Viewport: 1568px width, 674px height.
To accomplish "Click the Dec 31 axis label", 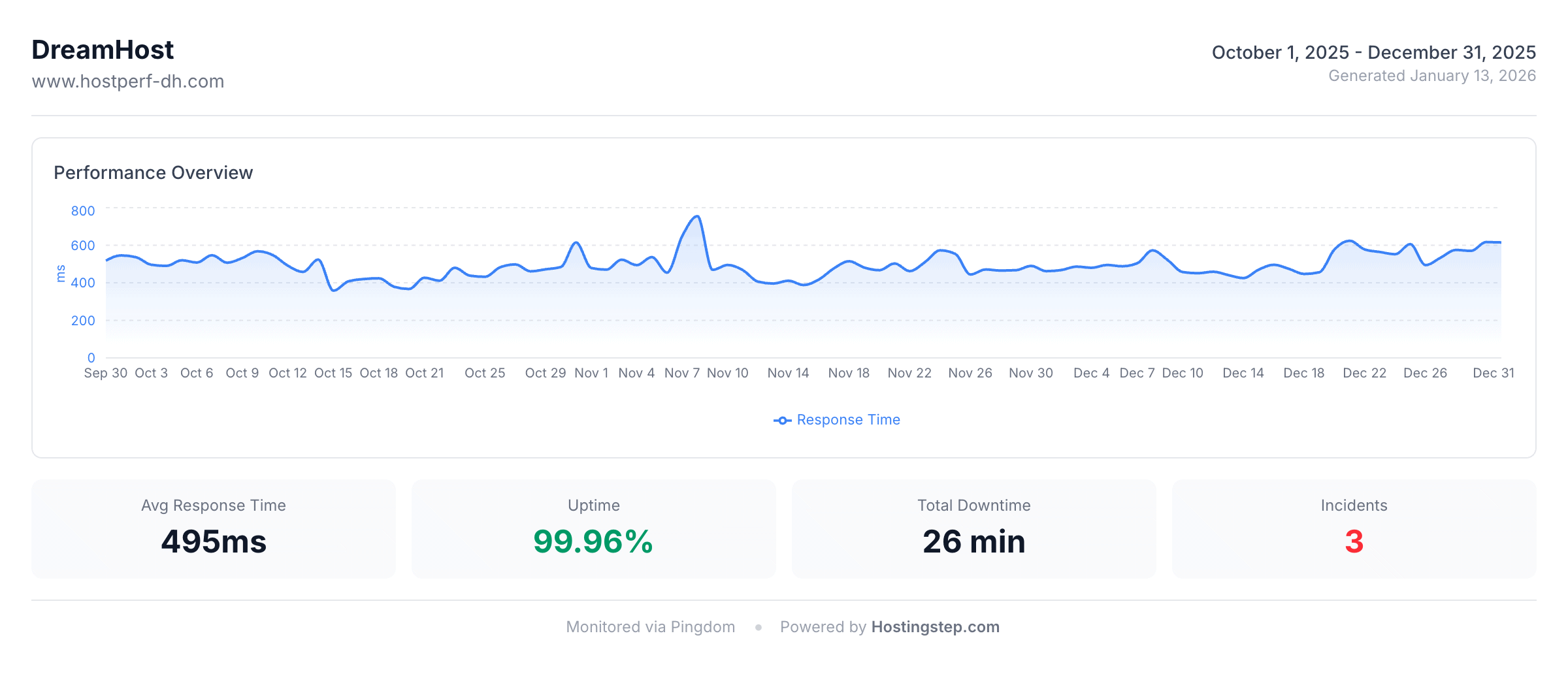I will (1493, 372).
